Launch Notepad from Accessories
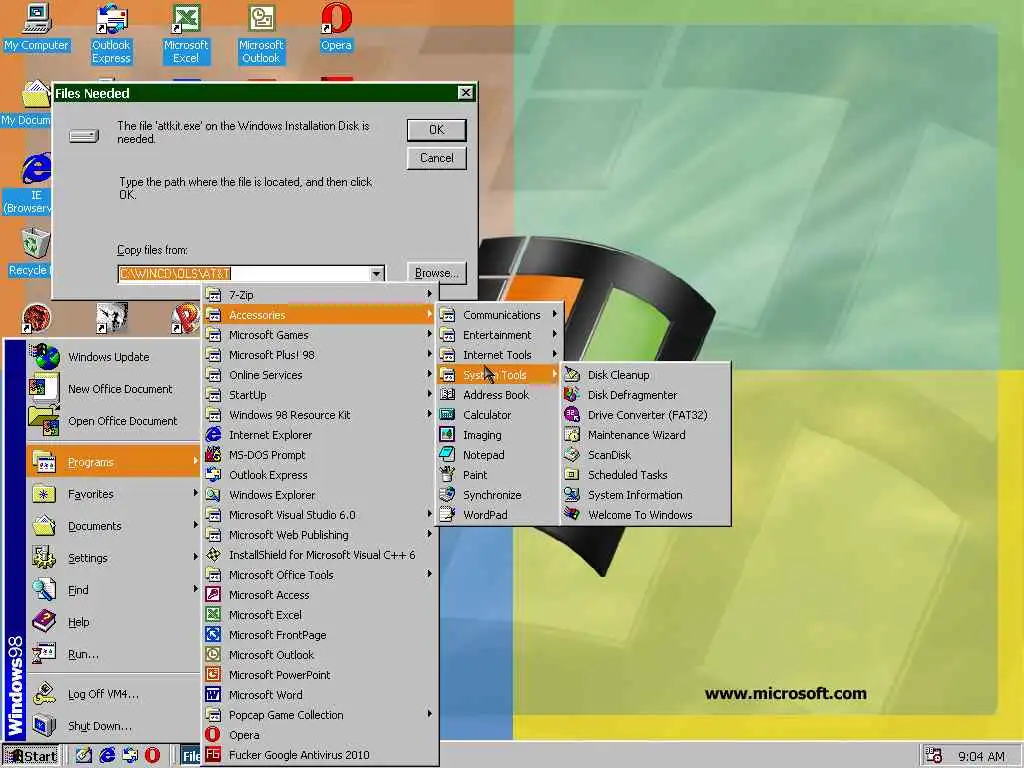The width and height of the screenshot is (1024, 768). click(x=500, y=455)
